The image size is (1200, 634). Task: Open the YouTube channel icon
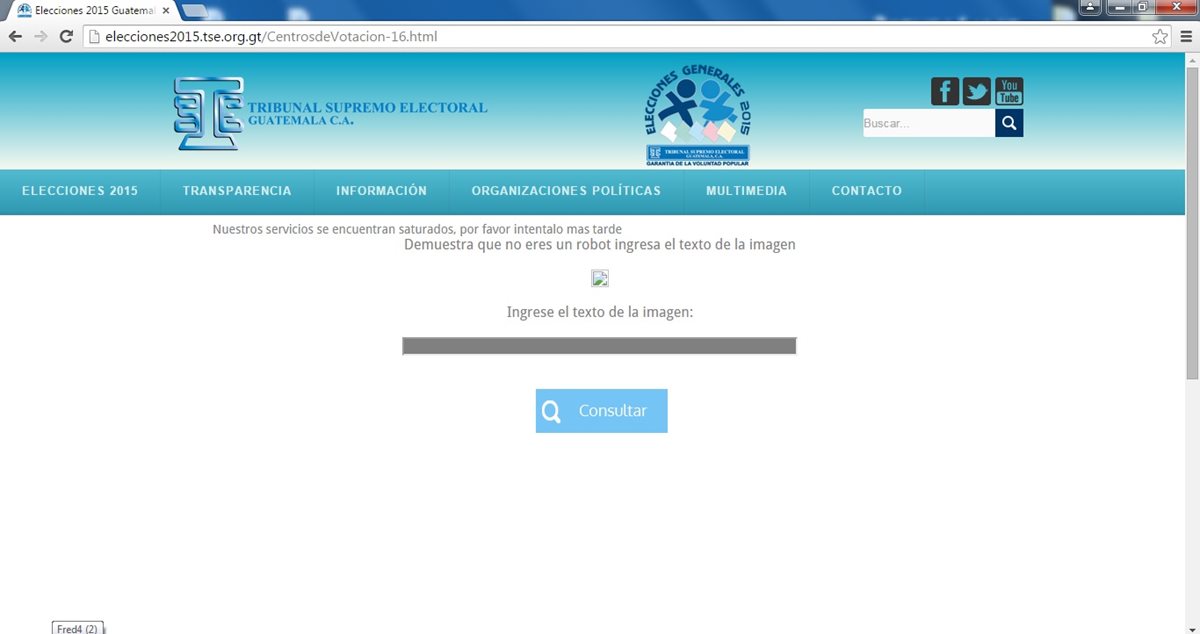tap(1009, 91)
